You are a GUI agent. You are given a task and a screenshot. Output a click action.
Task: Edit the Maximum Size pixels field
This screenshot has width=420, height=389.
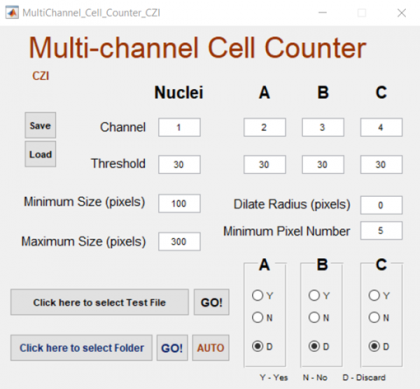(179, 241)
